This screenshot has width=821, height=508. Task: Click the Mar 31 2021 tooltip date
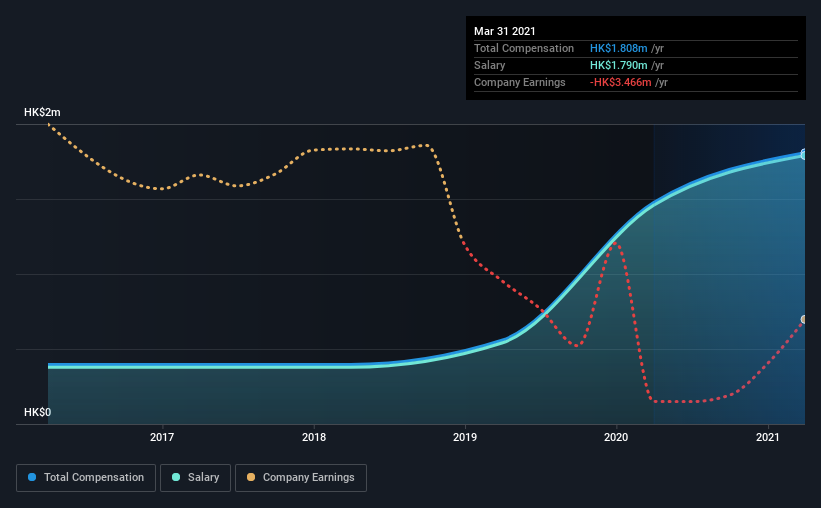(505, 31)
